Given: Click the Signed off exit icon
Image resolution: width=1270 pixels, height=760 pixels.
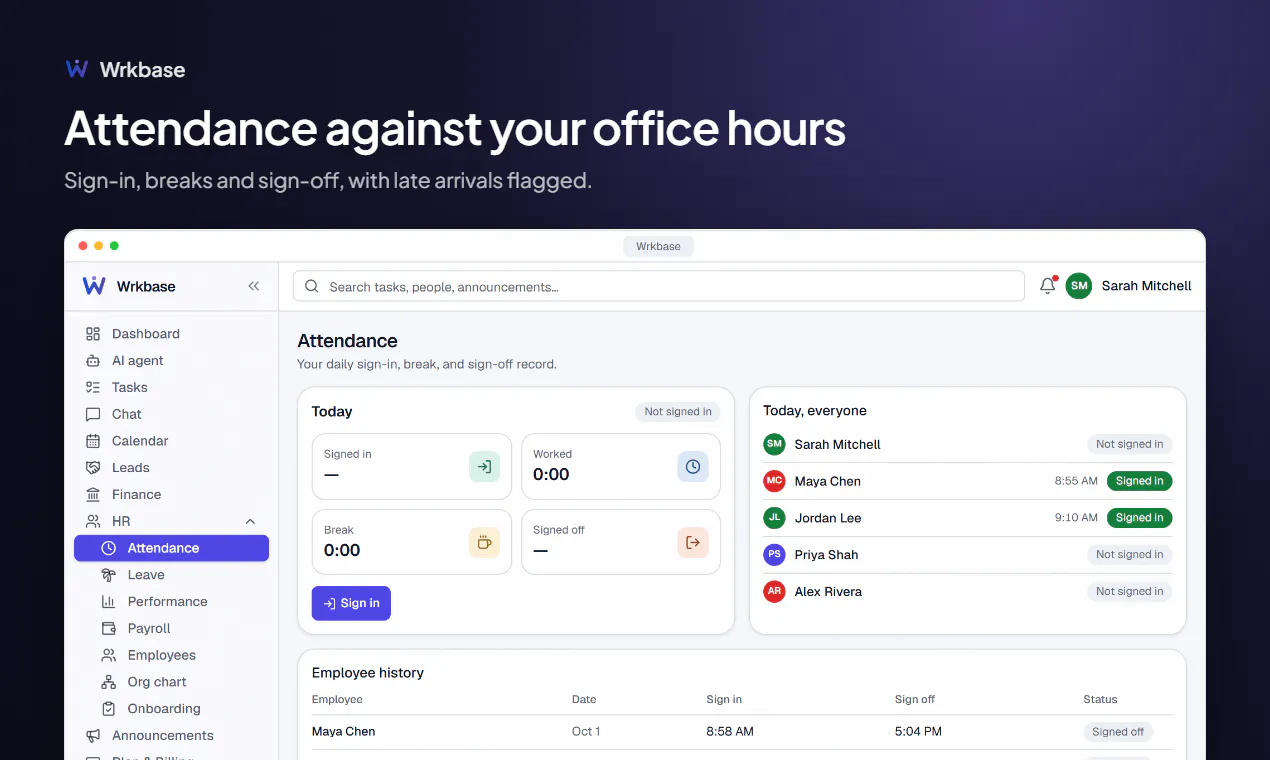Looking at the screenshot, I should [x=693, y=542].
